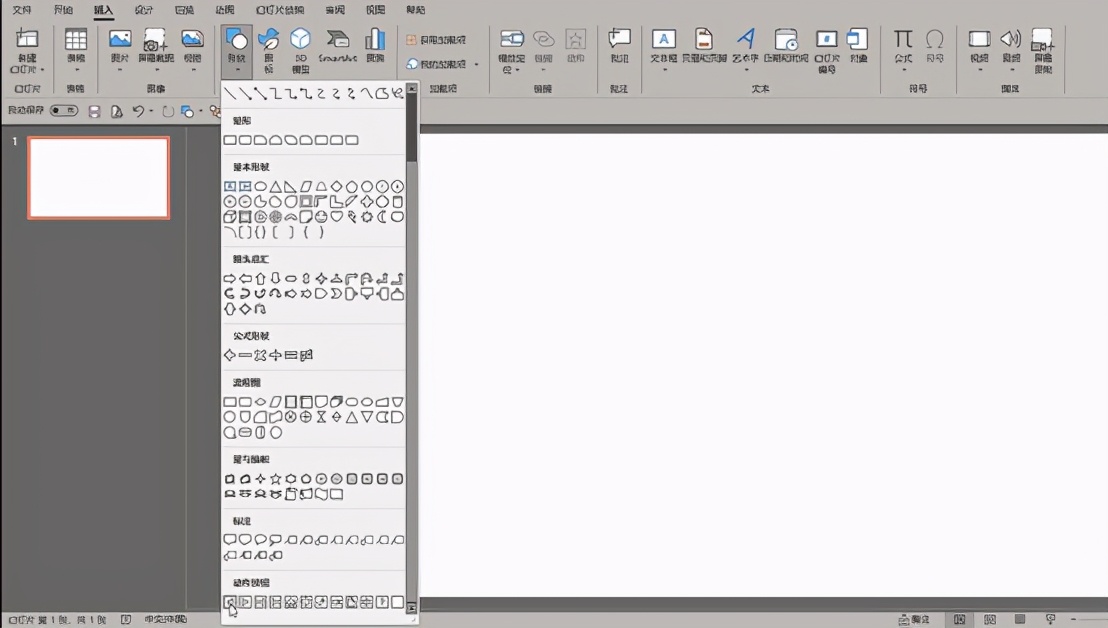
Task: Open the File tab
Action: [22, 10]
